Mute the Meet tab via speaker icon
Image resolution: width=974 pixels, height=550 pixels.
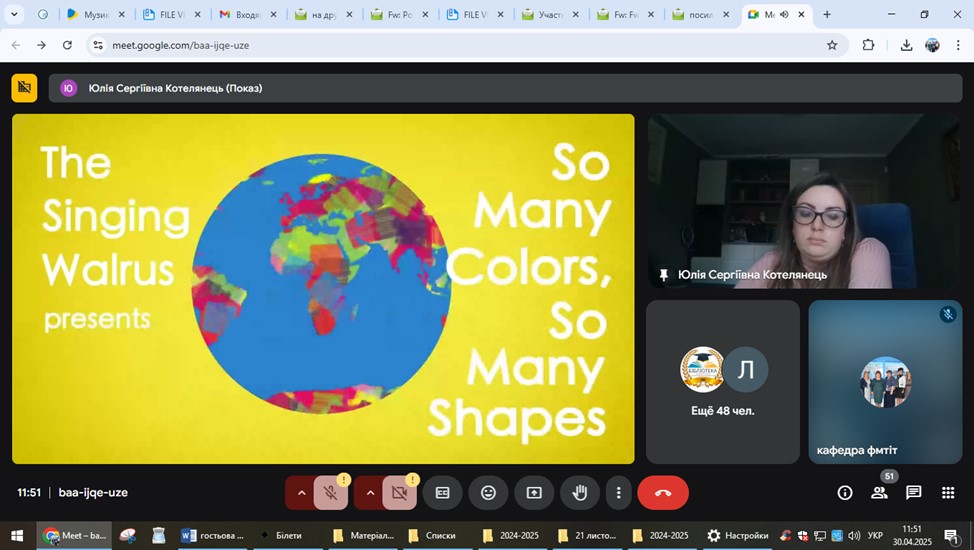pyautogui.click(x=785, y=14)
